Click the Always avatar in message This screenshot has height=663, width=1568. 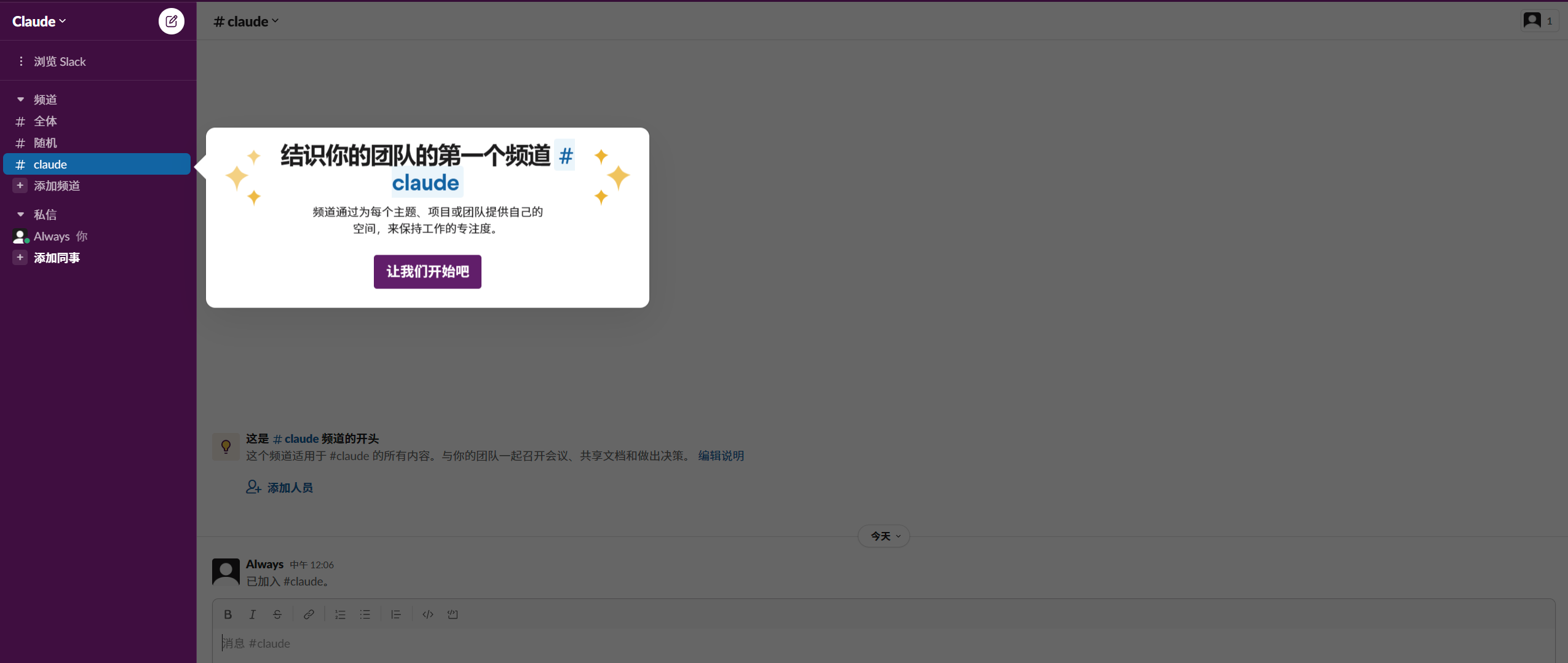pos(226,572)
